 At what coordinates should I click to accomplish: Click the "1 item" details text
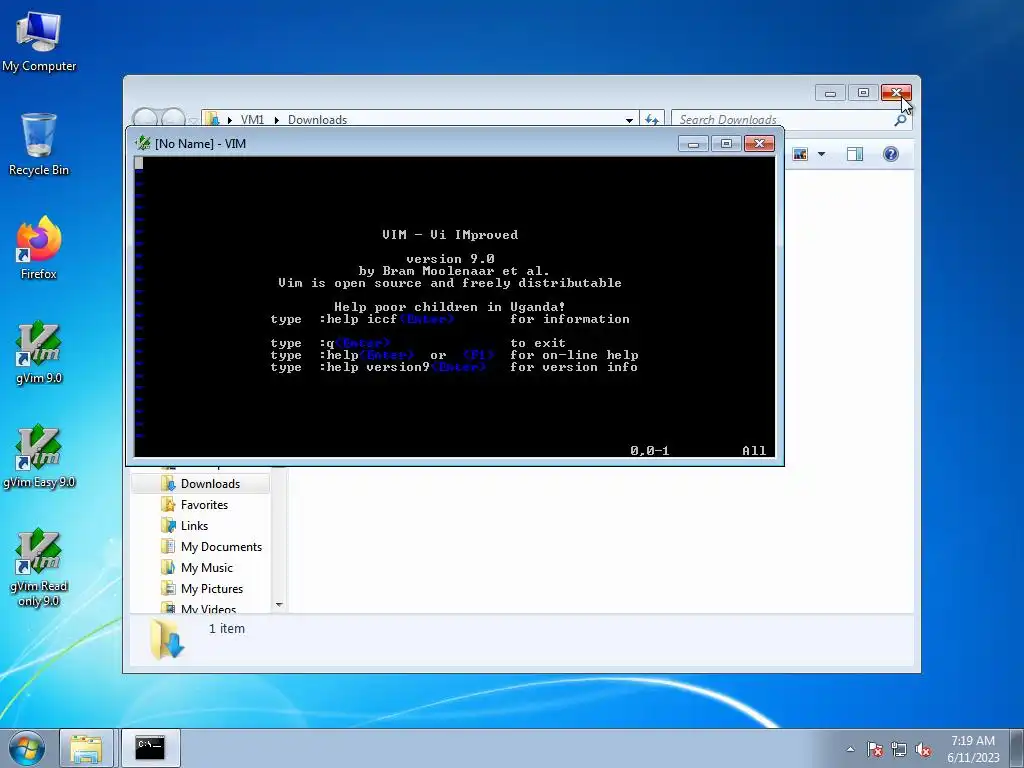tap(227, 628)
